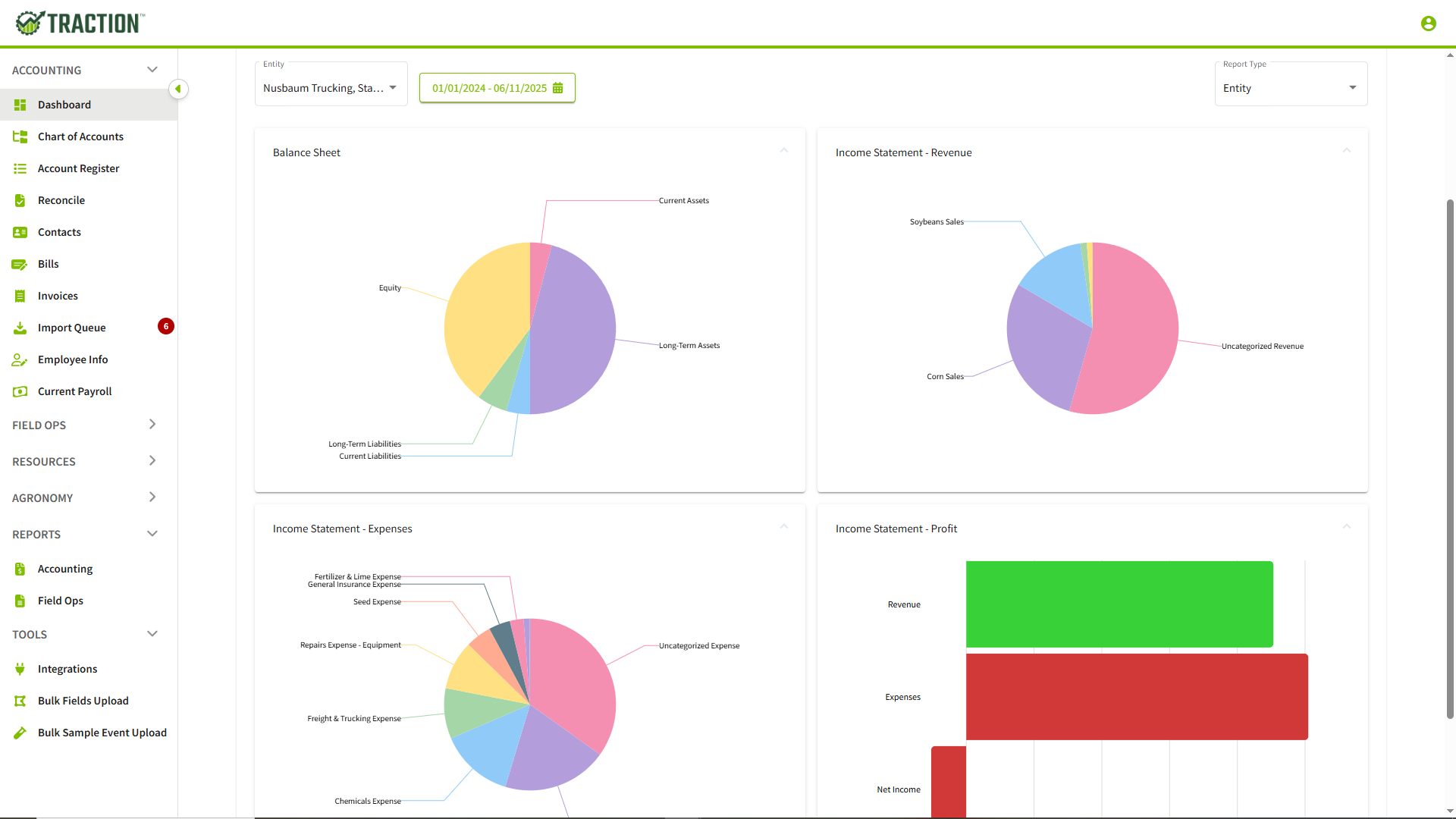Click the user profile icon top right
Screen dimensions: 1456x819
1429,24
